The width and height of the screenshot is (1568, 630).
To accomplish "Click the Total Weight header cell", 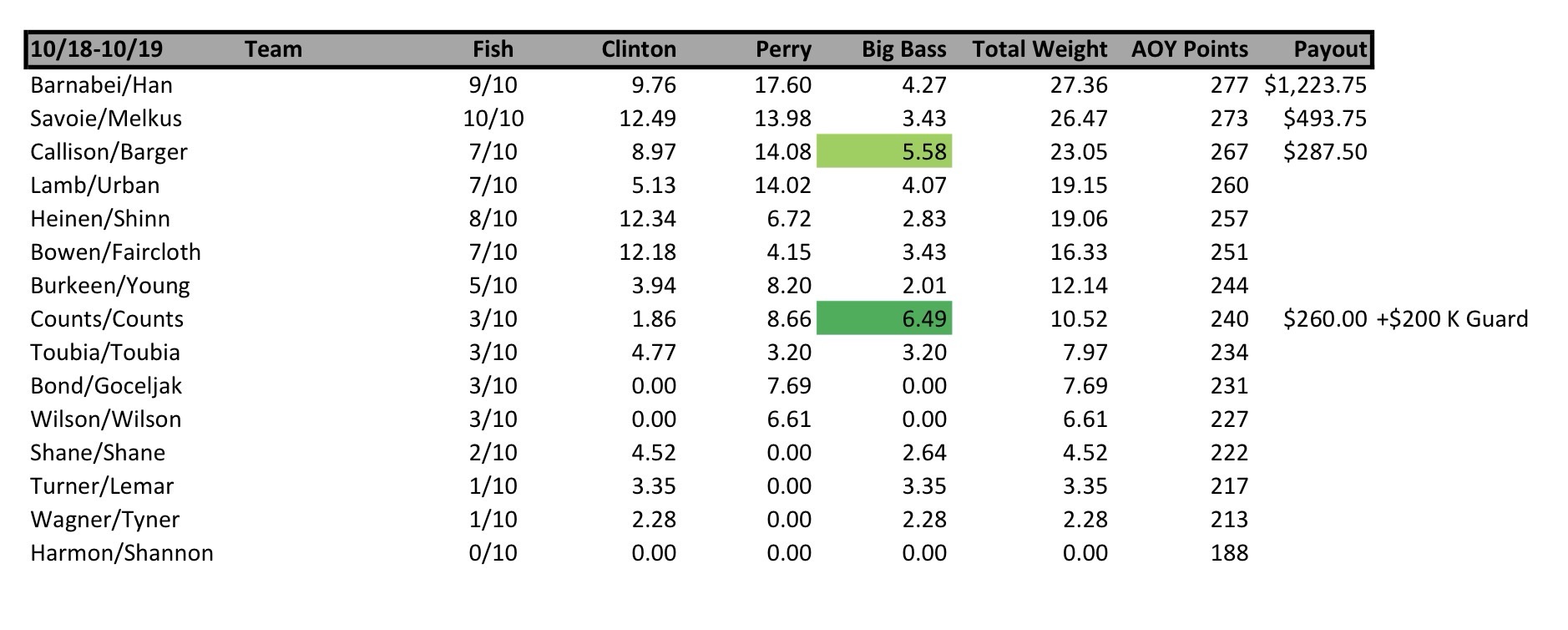I will (1039, 49).
